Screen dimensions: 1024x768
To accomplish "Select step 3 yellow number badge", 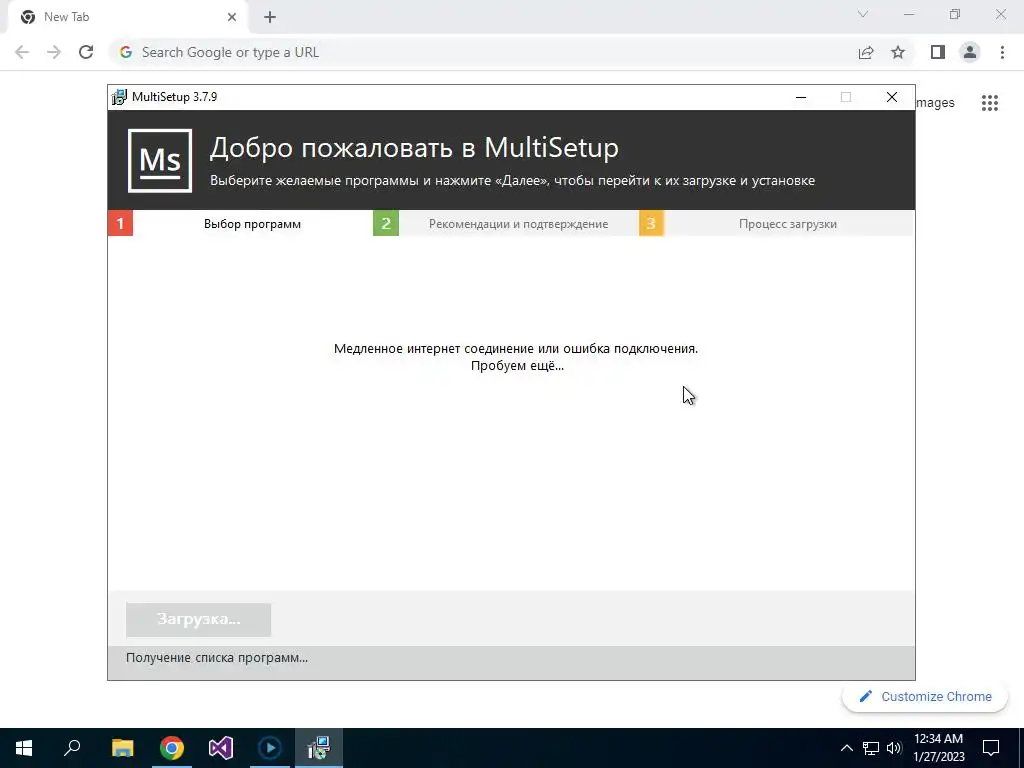I will pyautogui.click(x=651, y=223).
